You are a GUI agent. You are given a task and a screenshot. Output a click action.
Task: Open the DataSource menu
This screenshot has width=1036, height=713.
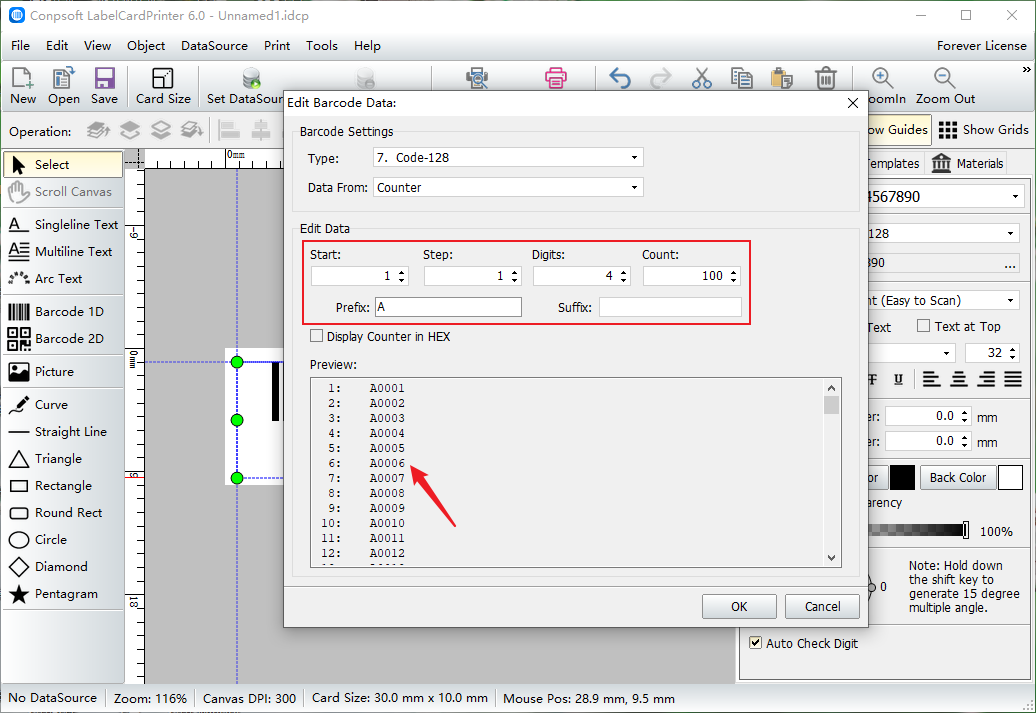point(214,46)
